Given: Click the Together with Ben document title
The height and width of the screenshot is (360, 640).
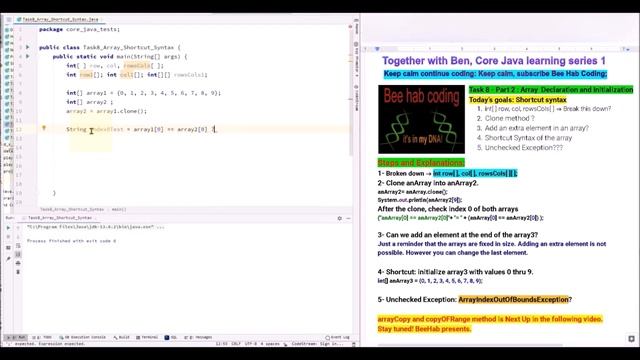Looking at the screenshot, I should tap(493, 61).
